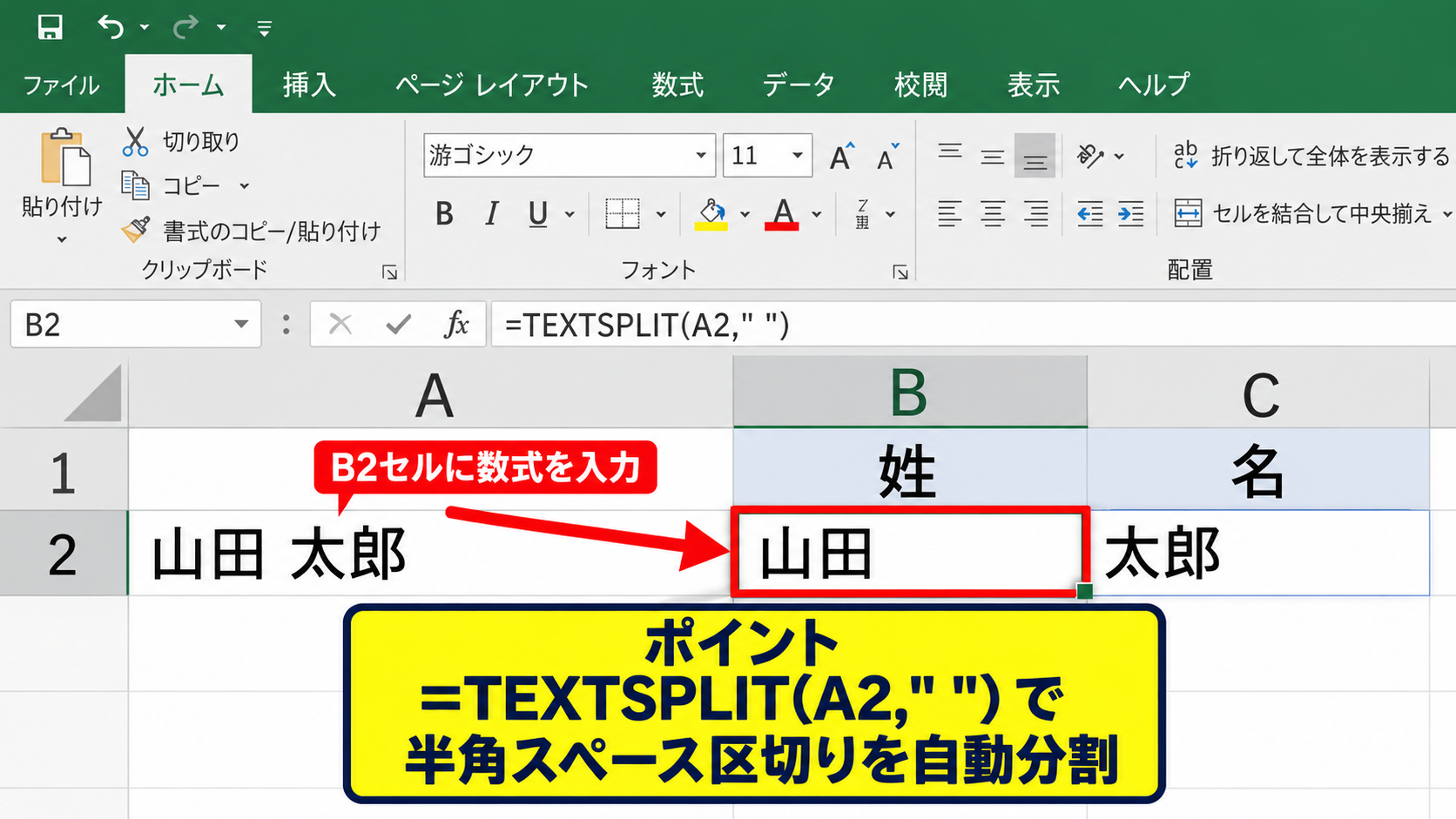Viewport: 1456px width, 819px height.
Task: Cancel formula entry with X icon
Action: 340,325
